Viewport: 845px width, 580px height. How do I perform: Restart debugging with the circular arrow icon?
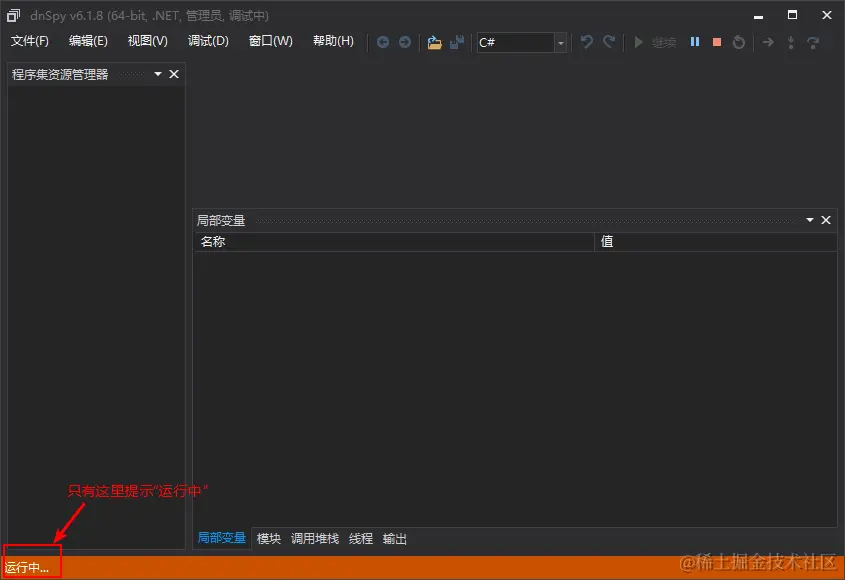coord(739,42)
